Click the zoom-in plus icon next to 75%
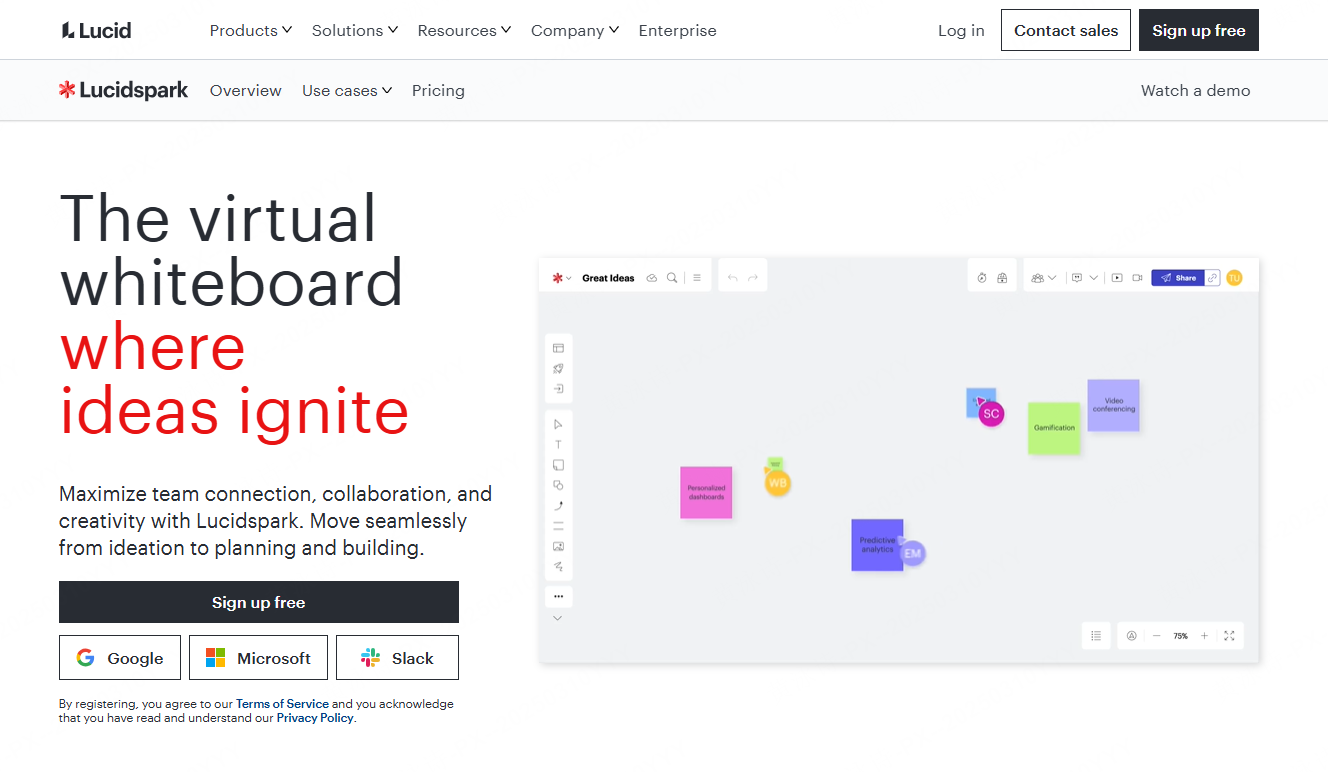The width and height of the screenshot is (1328, 772). pos(1204,636)
